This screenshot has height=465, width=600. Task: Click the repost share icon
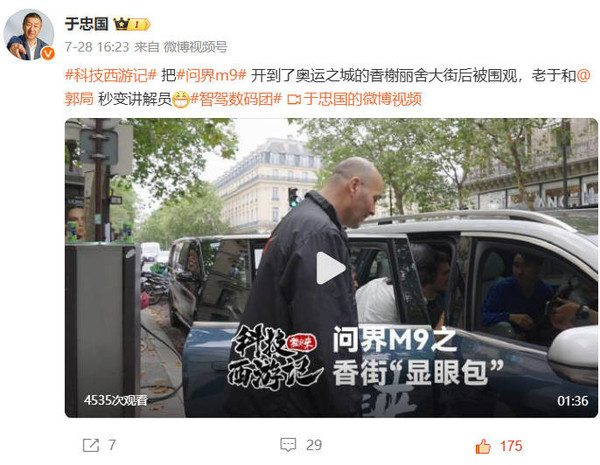click(x=91, y=445)
